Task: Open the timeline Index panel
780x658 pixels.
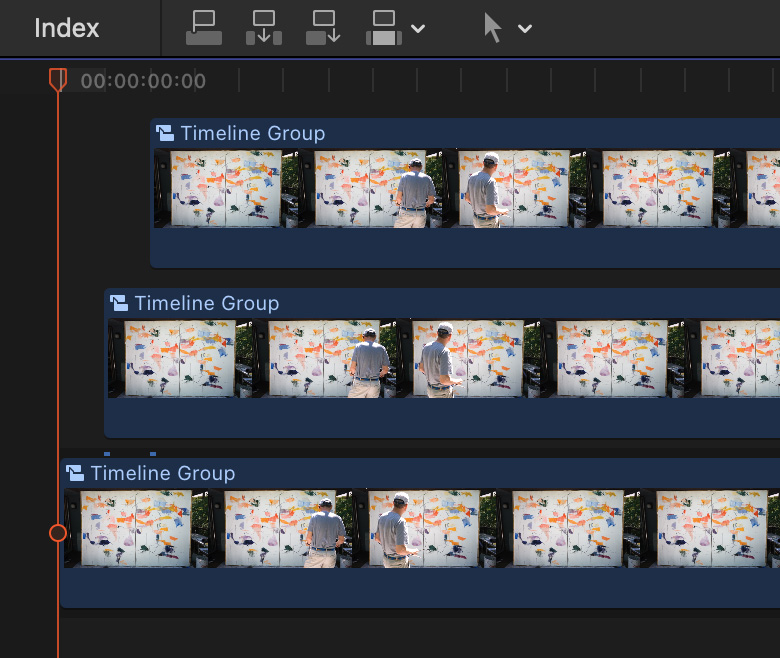Action: (67, 28)
